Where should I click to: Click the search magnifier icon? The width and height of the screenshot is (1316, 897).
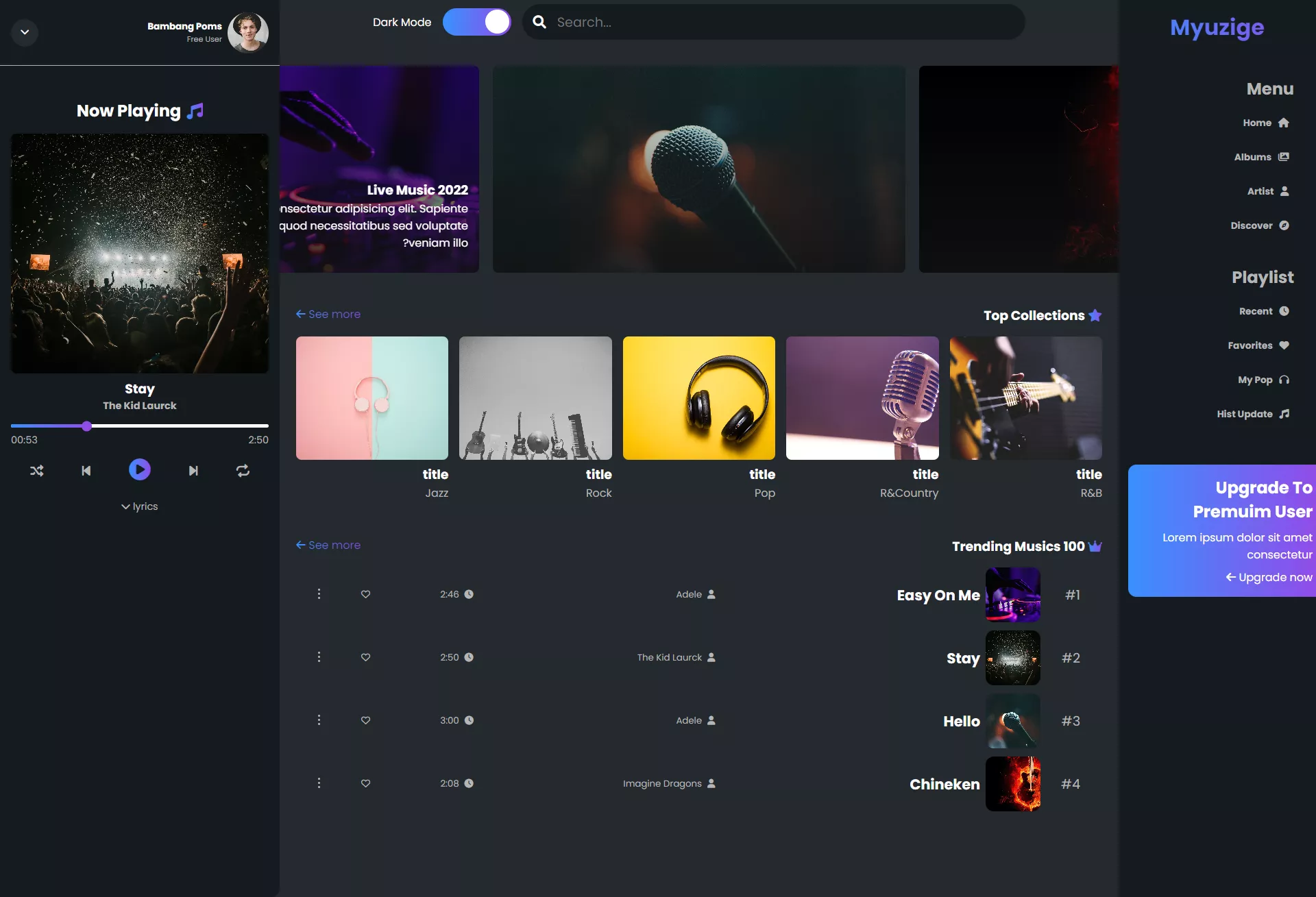point(539,22)
